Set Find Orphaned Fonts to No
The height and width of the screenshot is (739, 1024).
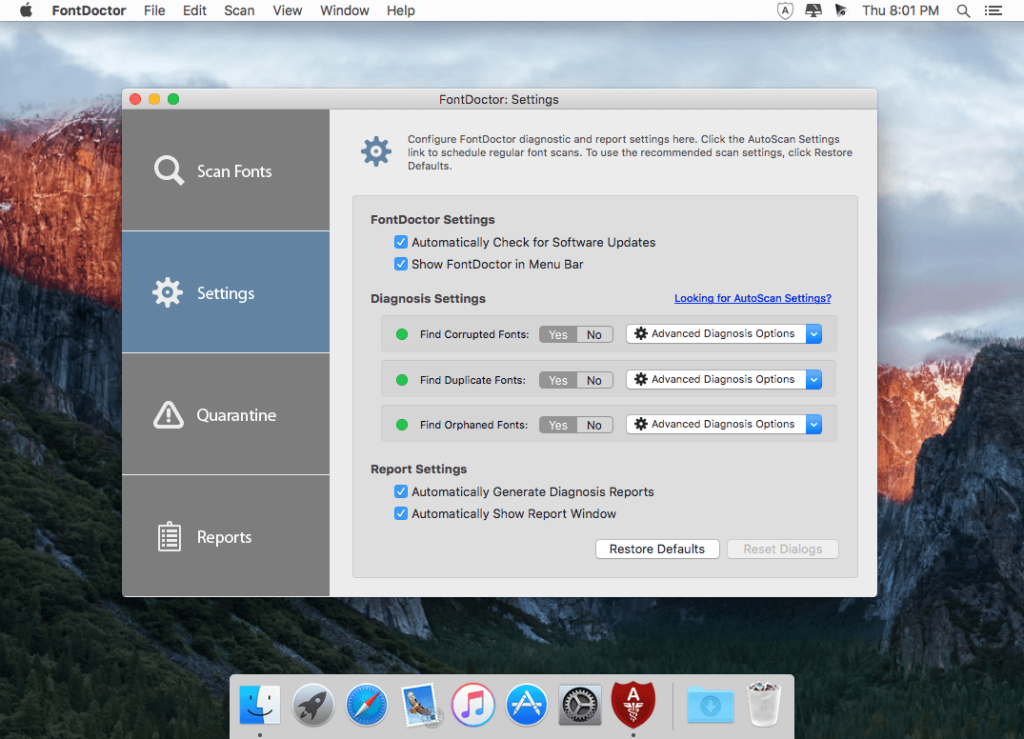593,424
